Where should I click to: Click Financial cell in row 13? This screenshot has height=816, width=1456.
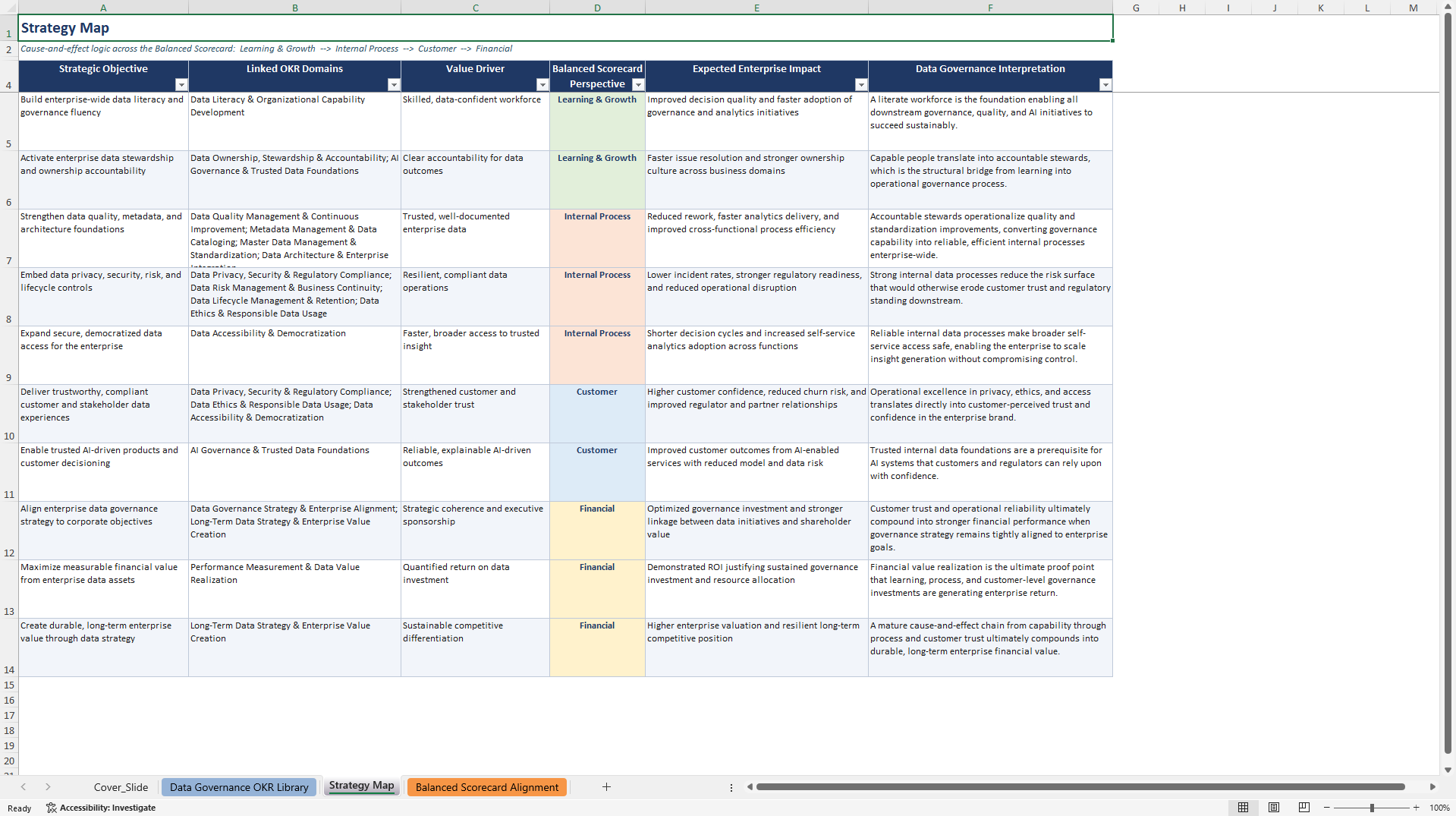point(597,589)
